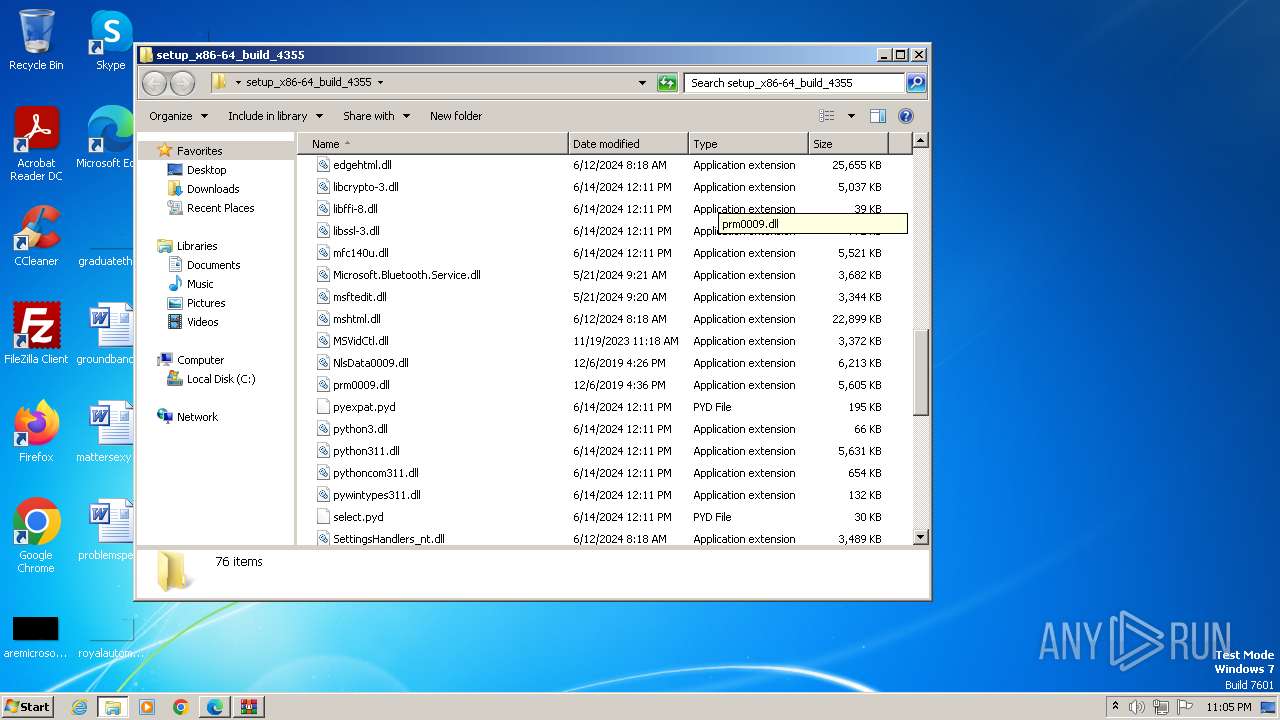The height and width of the screenshot is (720, 1280).
Task: Open Google Chrome desktop shortcut
Action: click(x=36, y=535)
